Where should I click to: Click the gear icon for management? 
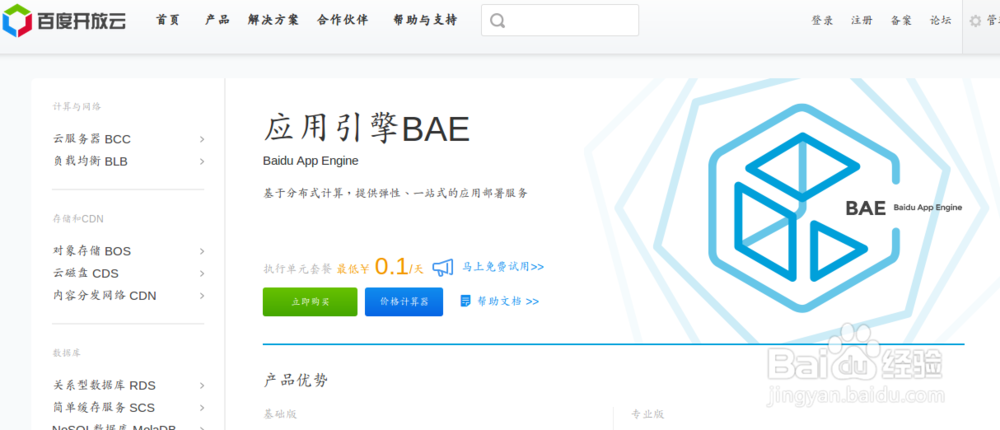(975, 21)
